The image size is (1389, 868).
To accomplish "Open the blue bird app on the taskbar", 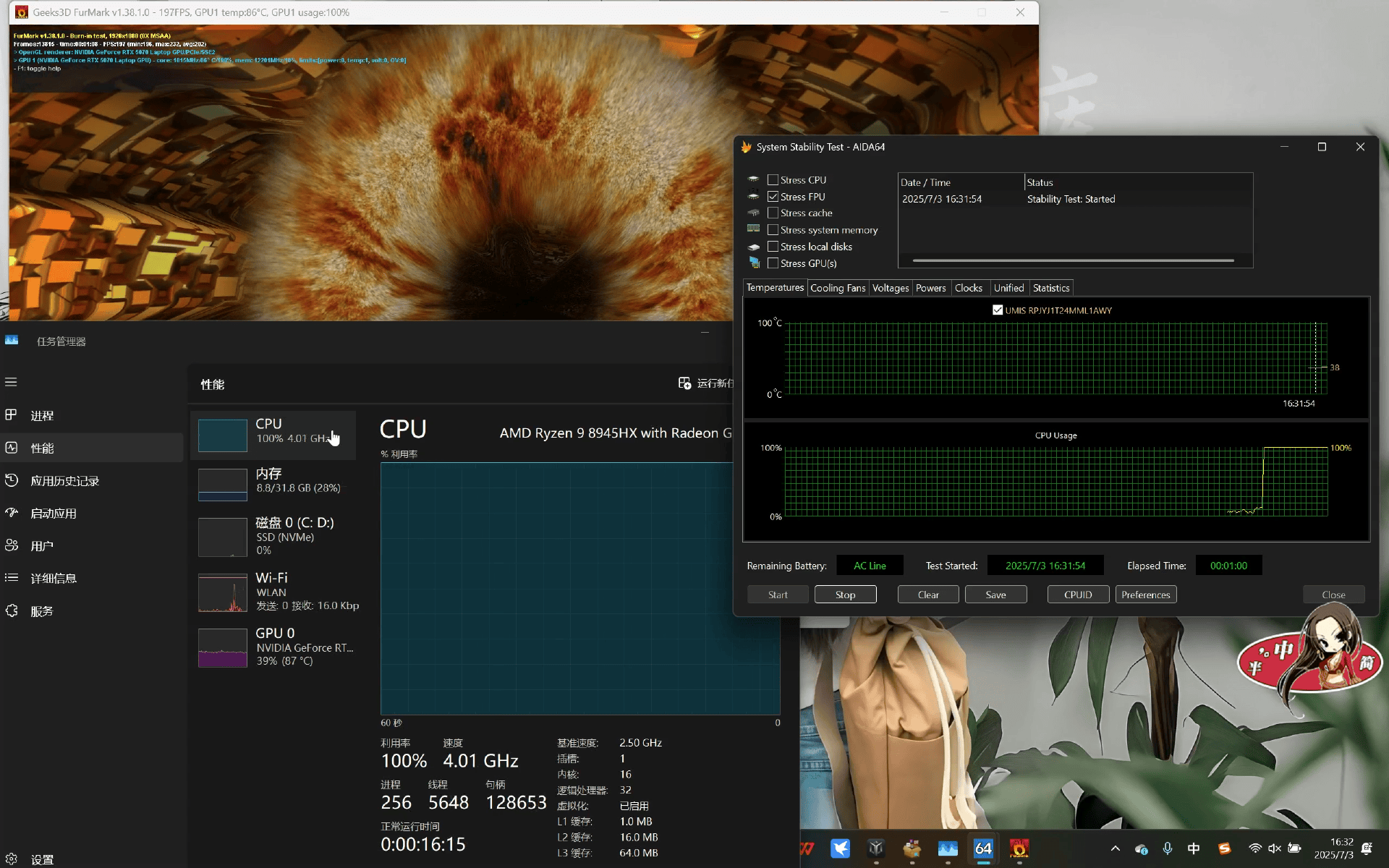I will click(x=840, y=848).
